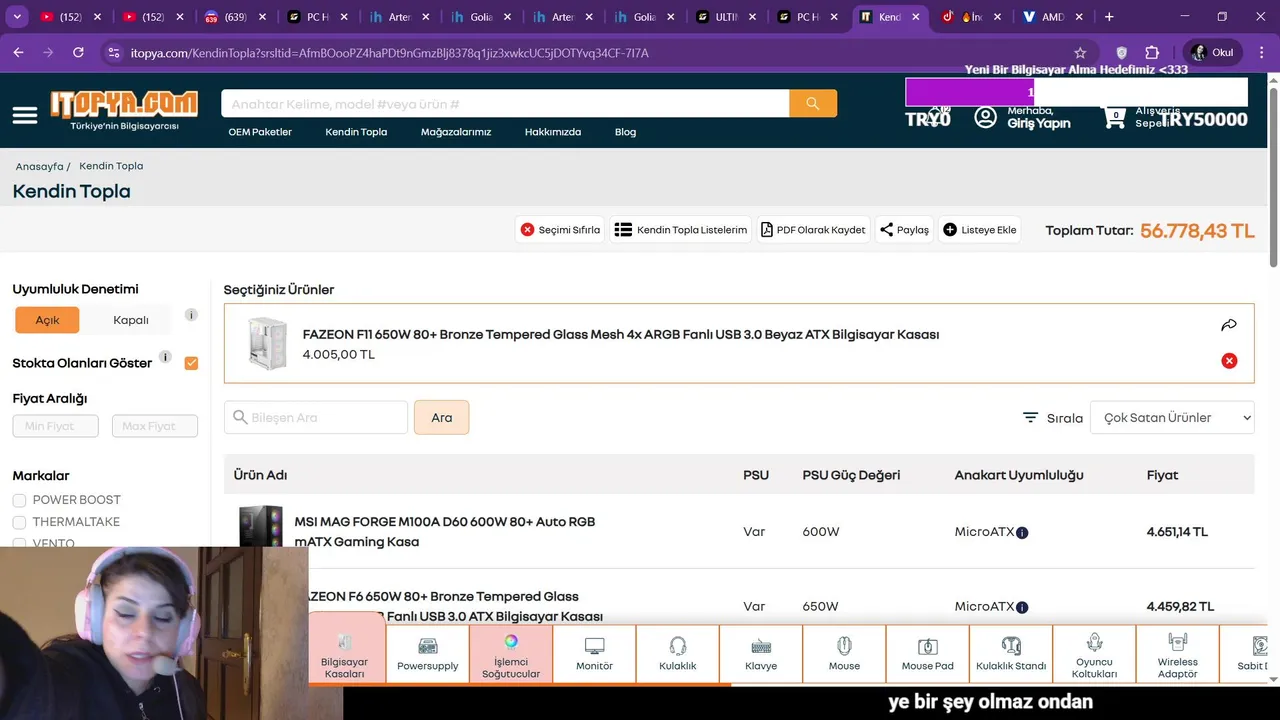
Task: Click the Sırala filter icon
Action: (x=1031, y=417)
